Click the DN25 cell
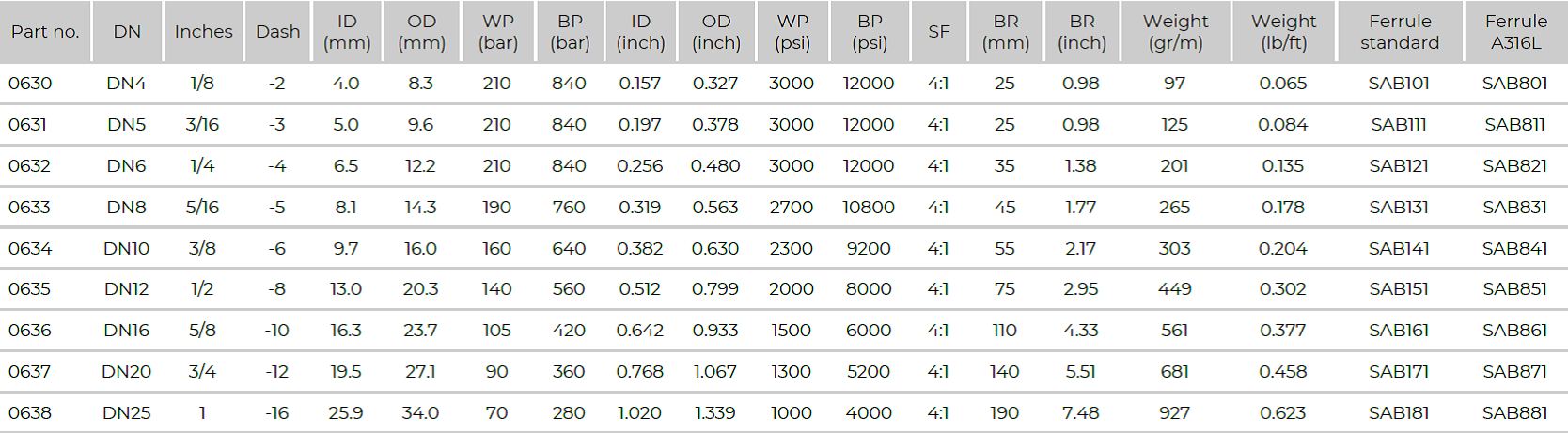 [126, 413]
